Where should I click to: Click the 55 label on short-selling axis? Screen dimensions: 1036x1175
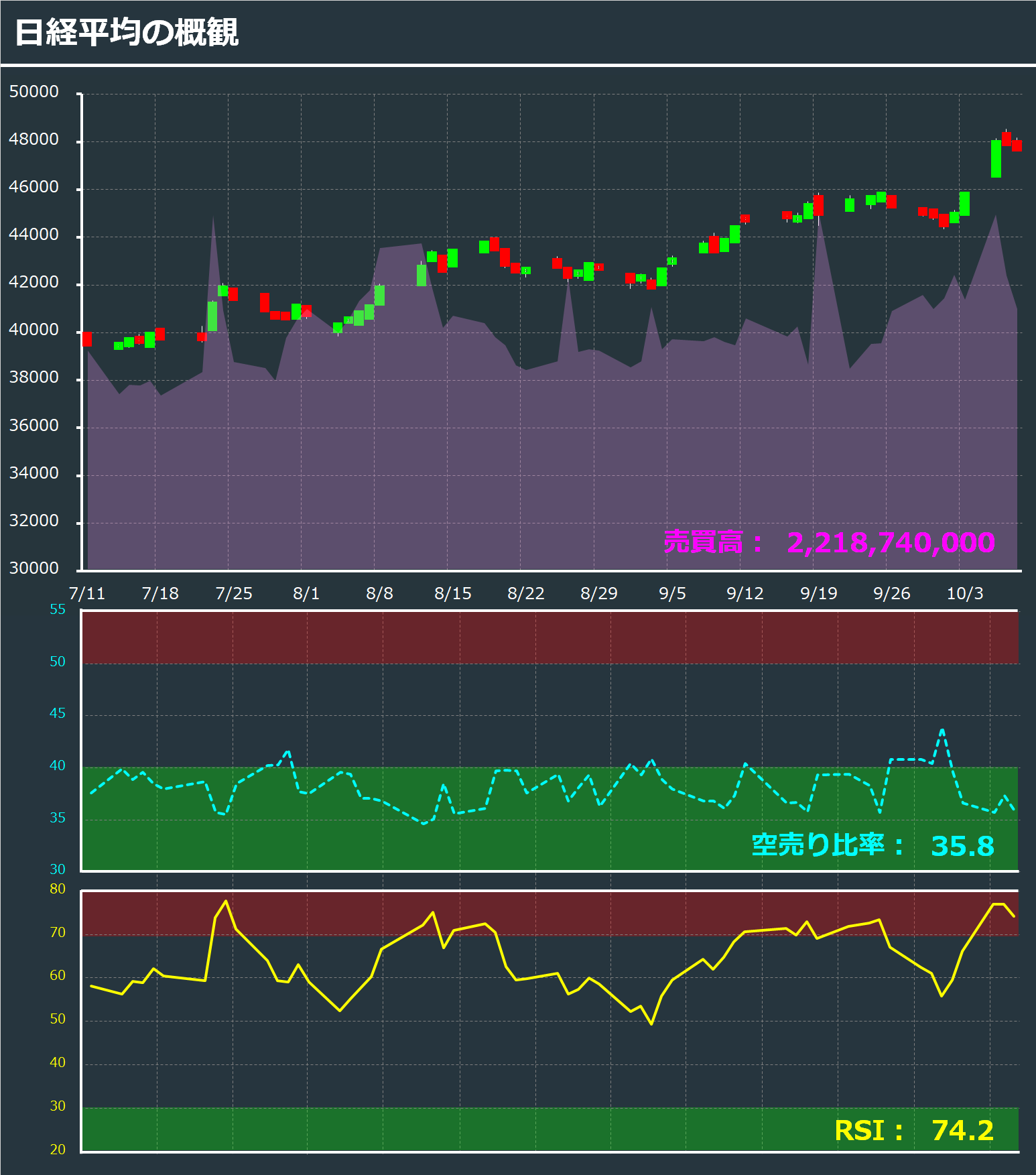coord(58,609)
